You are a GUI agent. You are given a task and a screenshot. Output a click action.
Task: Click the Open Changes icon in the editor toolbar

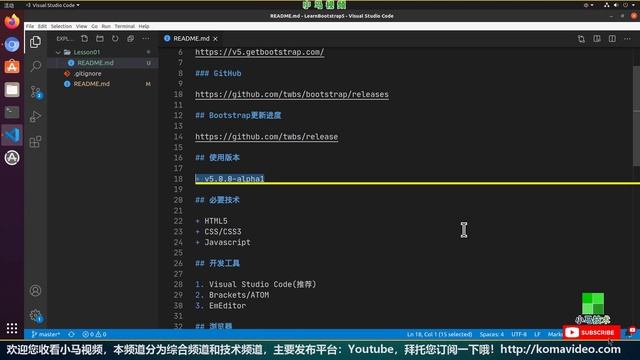pos(581,39)
